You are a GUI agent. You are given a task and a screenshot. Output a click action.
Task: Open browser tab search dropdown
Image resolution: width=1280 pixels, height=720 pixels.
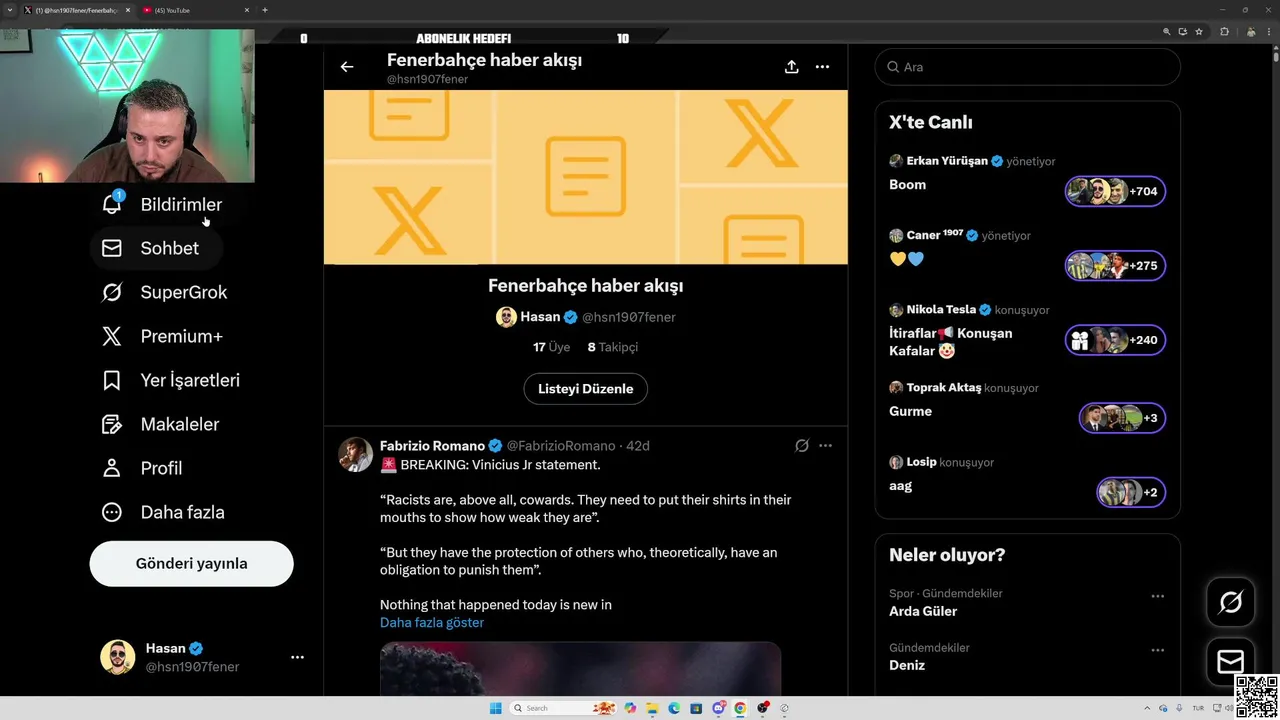click(x=9, y=10)
